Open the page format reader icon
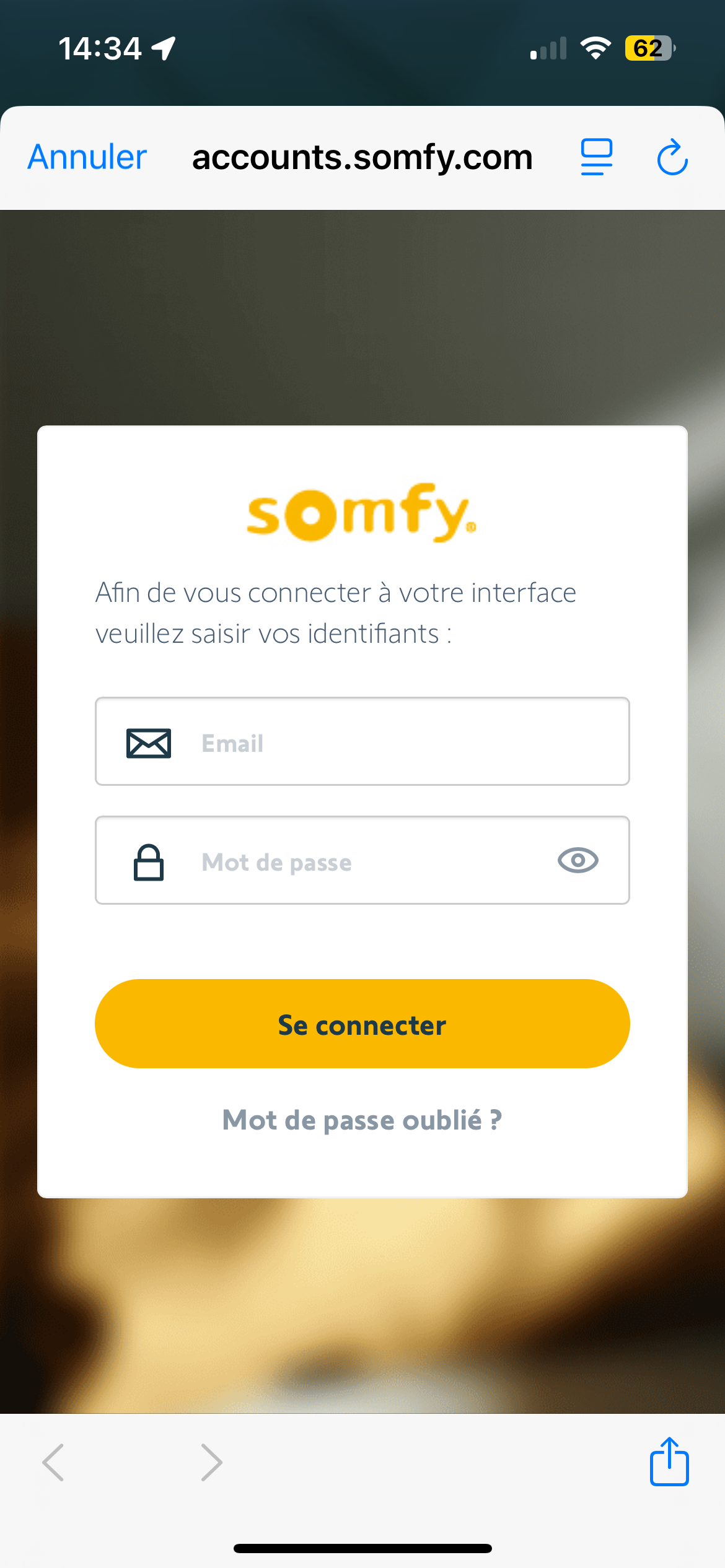 click(596, 157)
